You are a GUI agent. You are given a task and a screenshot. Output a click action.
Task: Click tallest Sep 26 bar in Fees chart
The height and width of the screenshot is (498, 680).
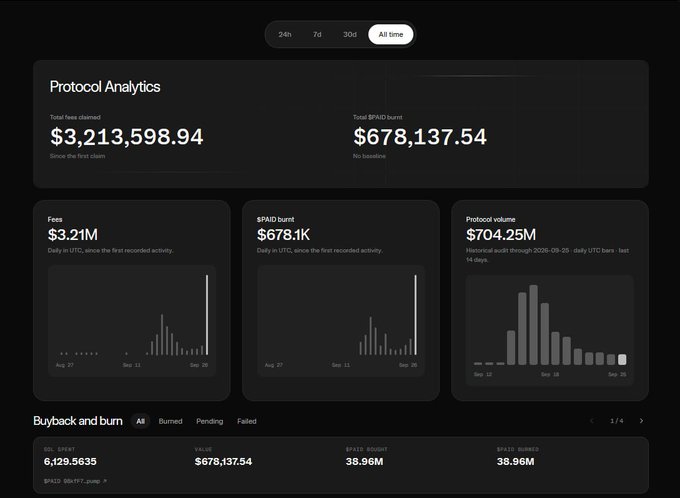pyautogui.click(x=207, y=315)
